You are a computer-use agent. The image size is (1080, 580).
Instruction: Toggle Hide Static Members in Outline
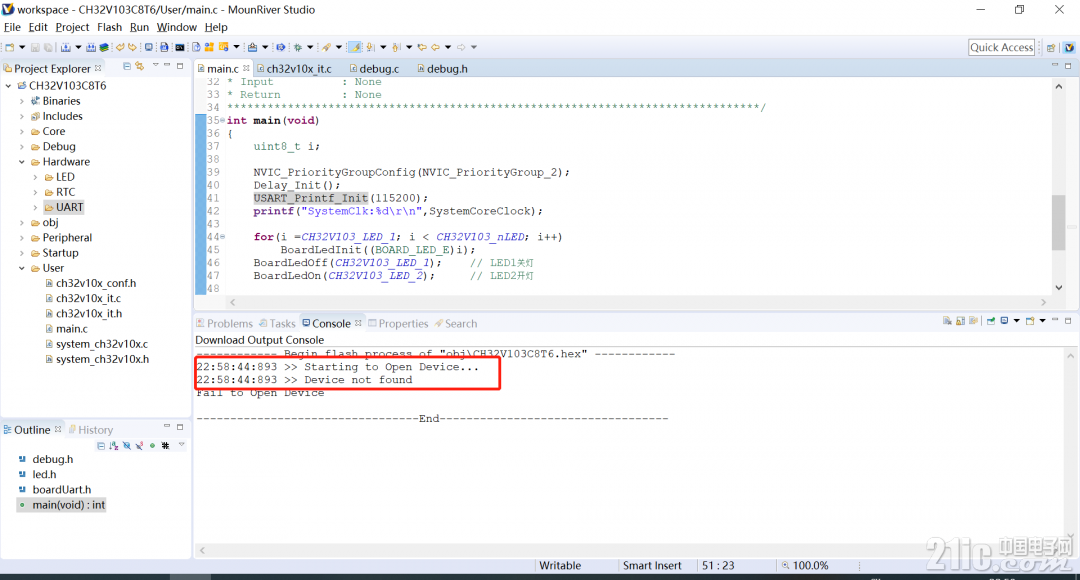click(x=140, y=446)
